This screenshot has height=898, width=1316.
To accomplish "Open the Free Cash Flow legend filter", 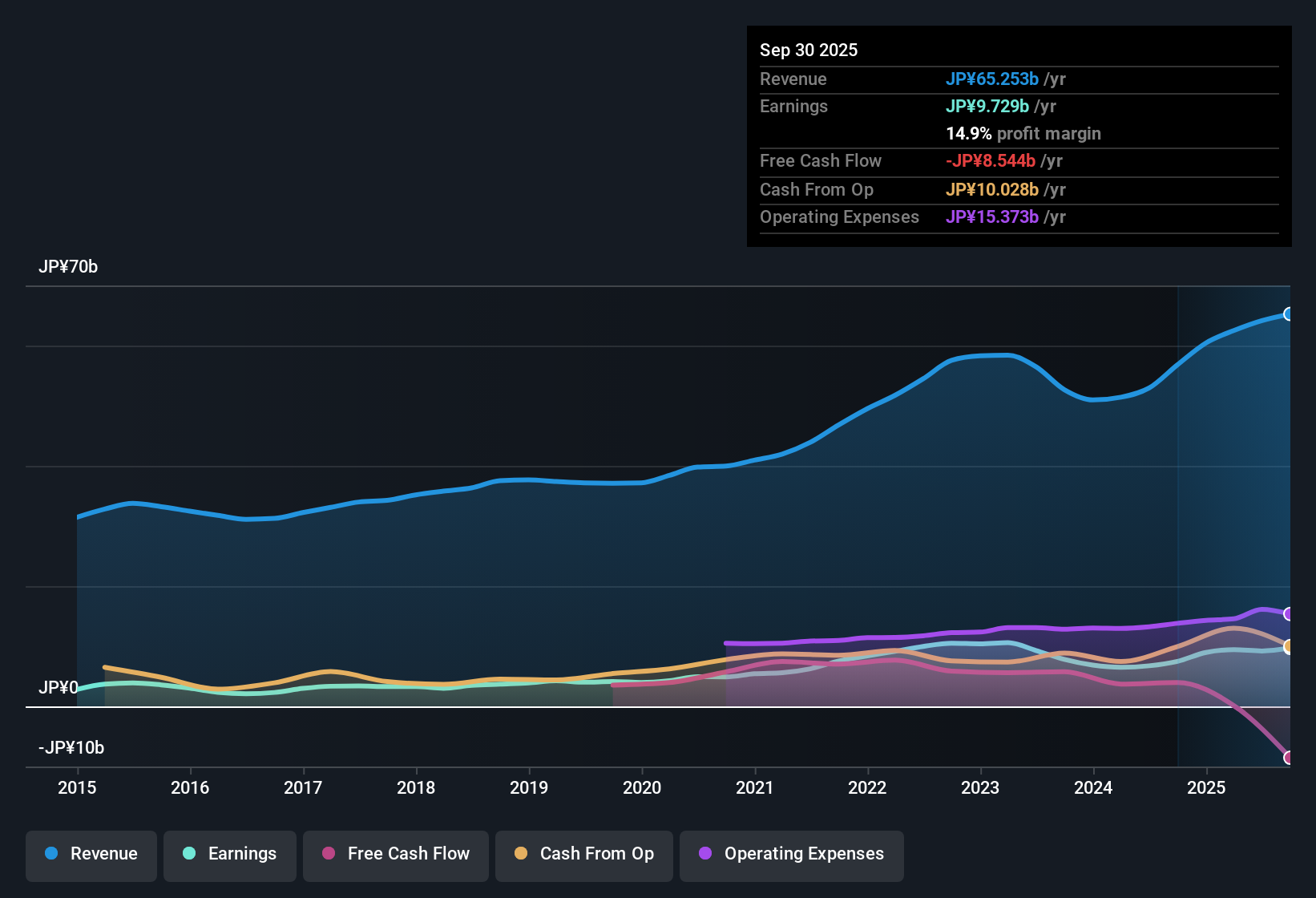I will pos(395,854).
